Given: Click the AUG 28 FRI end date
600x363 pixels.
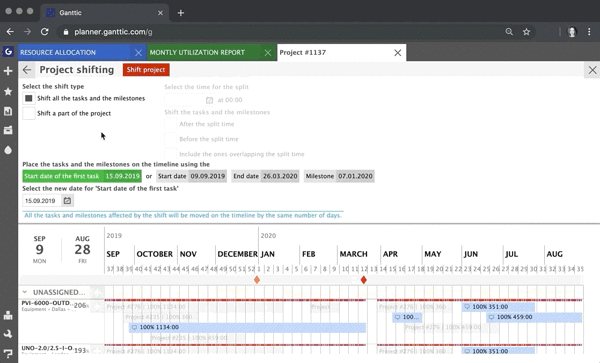Looking at the screenshot, I should [x=82, y=249].
